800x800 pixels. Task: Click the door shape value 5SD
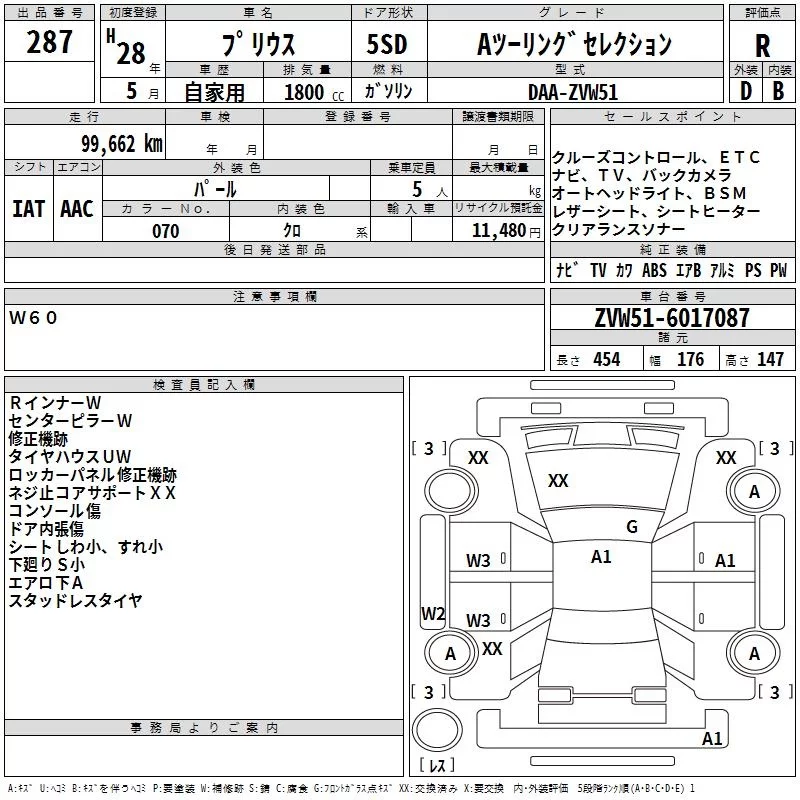[387, 44]
